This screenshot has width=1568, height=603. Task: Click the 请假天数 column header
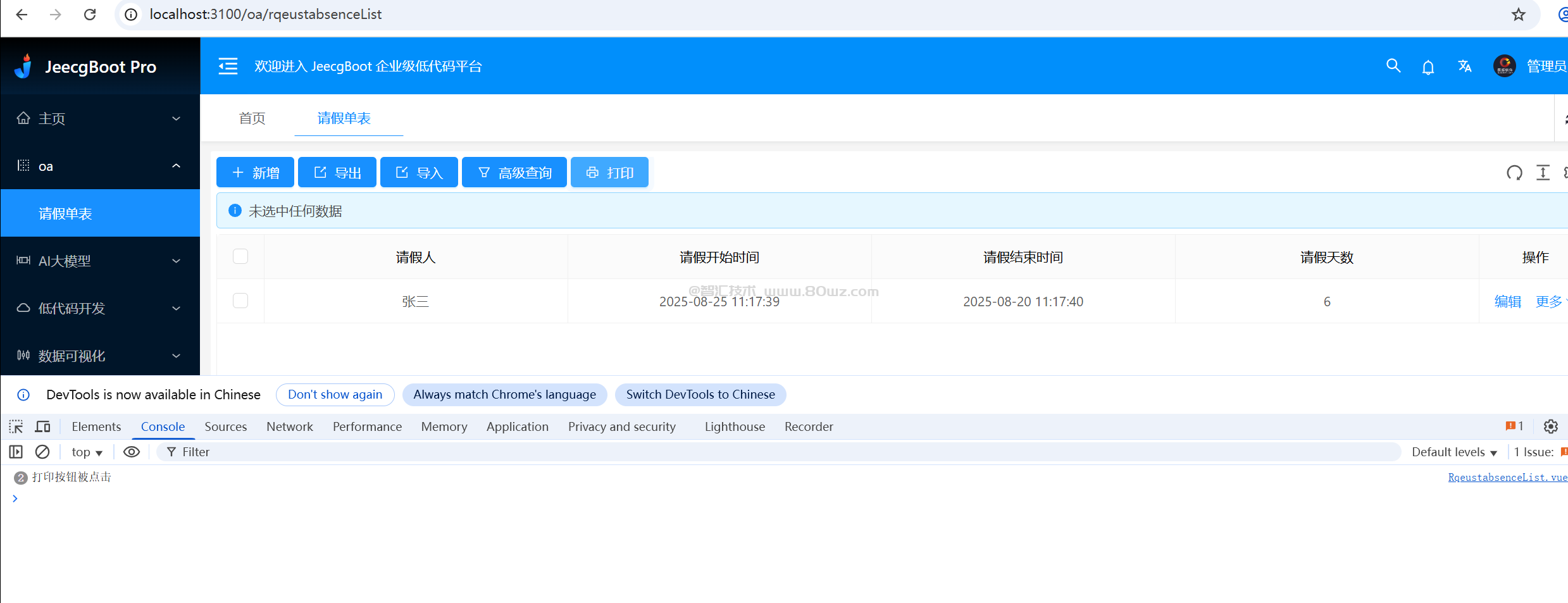pyautogui.click(x=1327, y=257)
